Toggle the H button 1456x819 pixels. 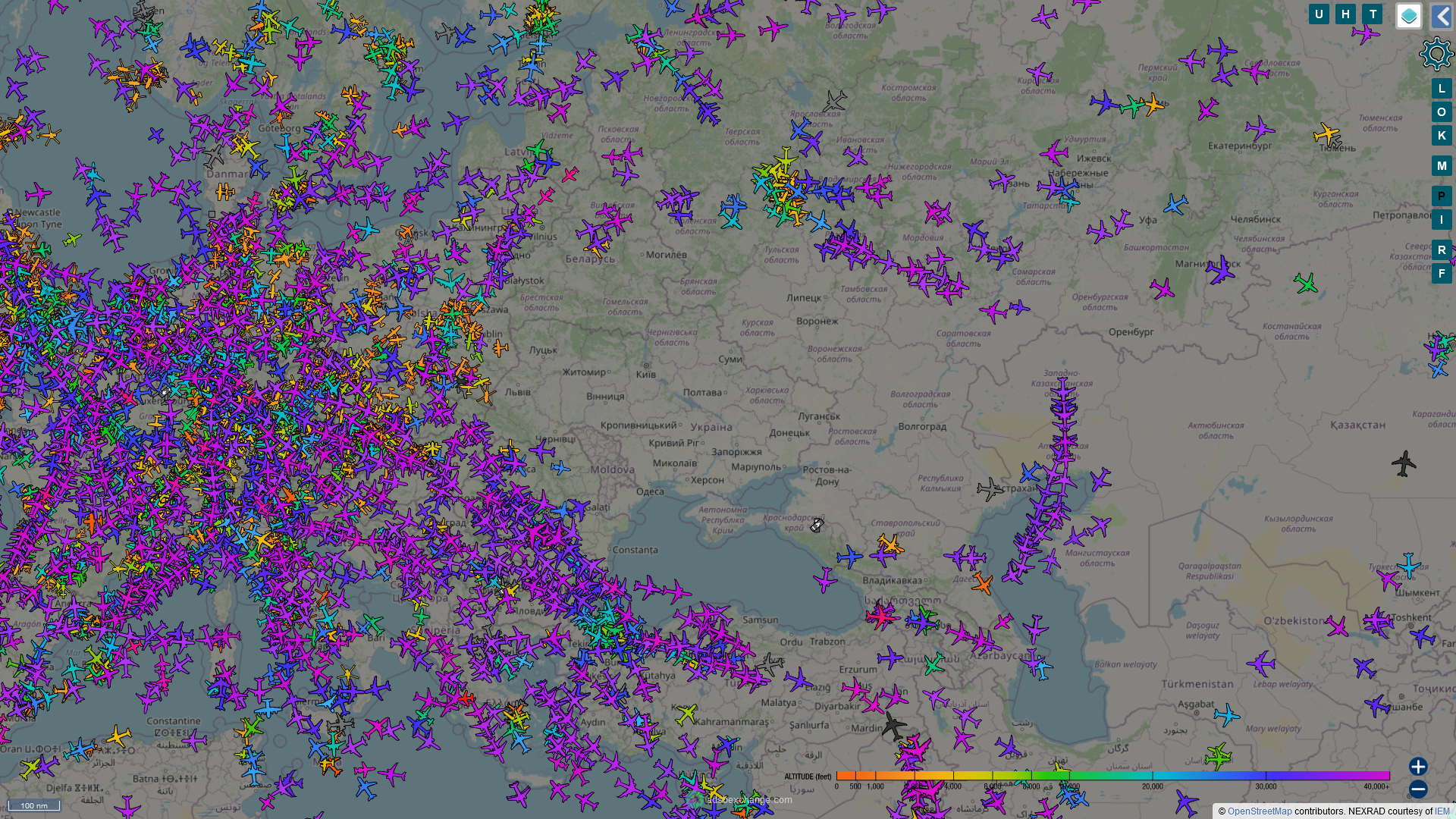point(1345,14)
